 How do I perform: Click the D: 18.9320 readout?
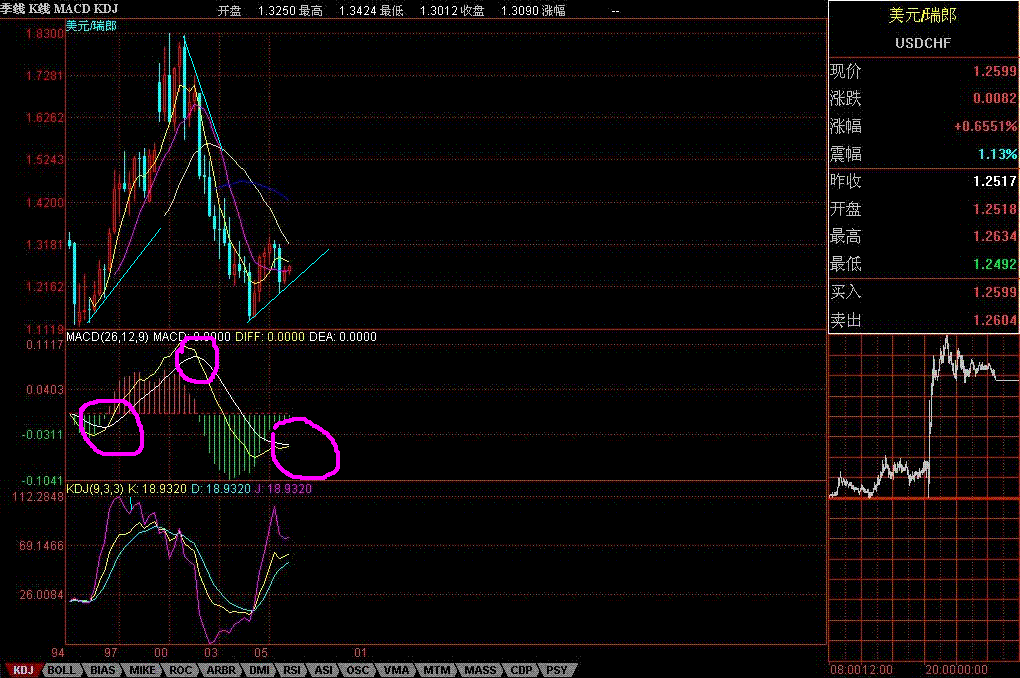click(x=221, y=489)
